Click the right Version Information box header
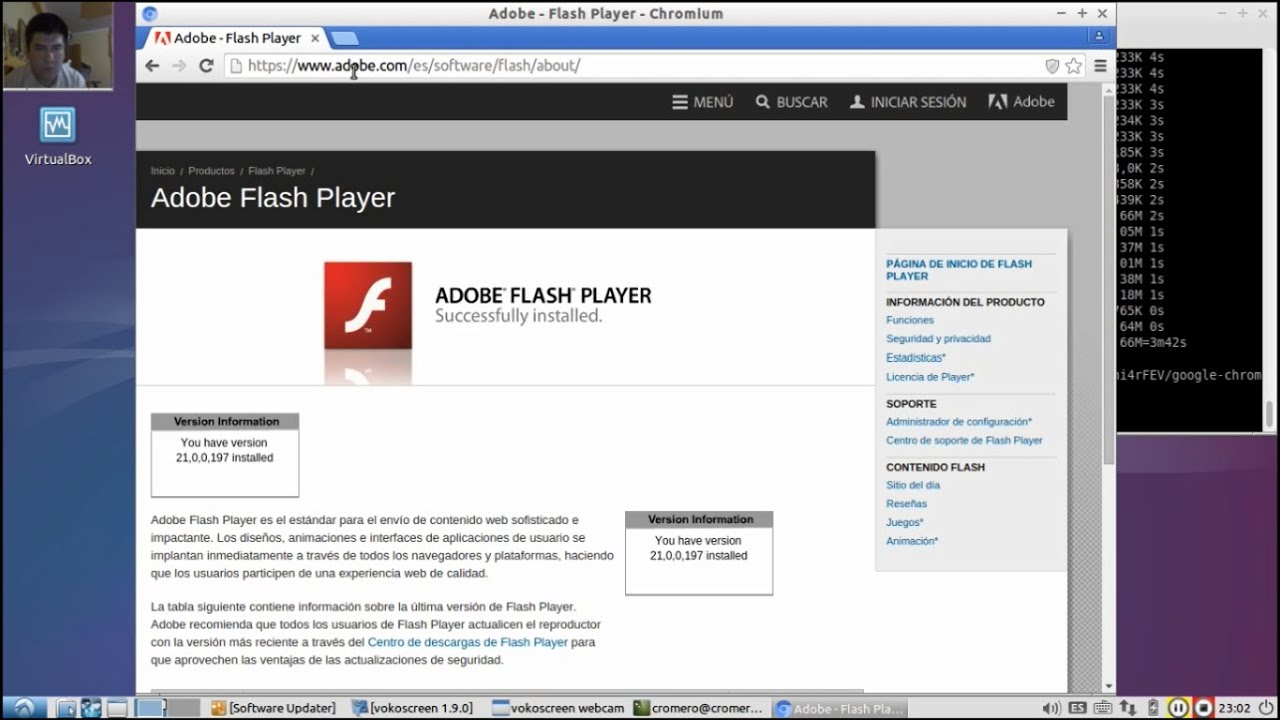This screenshot has width=1280, height=720. tap(699, 520)
